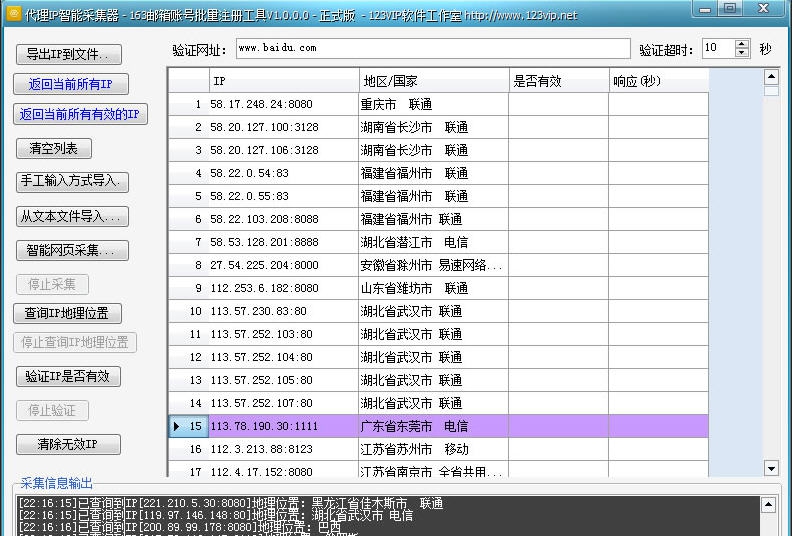Start 智能网页采集 collection
Image resolution: width=792 pixels, height=536 pixels.
click(x=72, y=250)
